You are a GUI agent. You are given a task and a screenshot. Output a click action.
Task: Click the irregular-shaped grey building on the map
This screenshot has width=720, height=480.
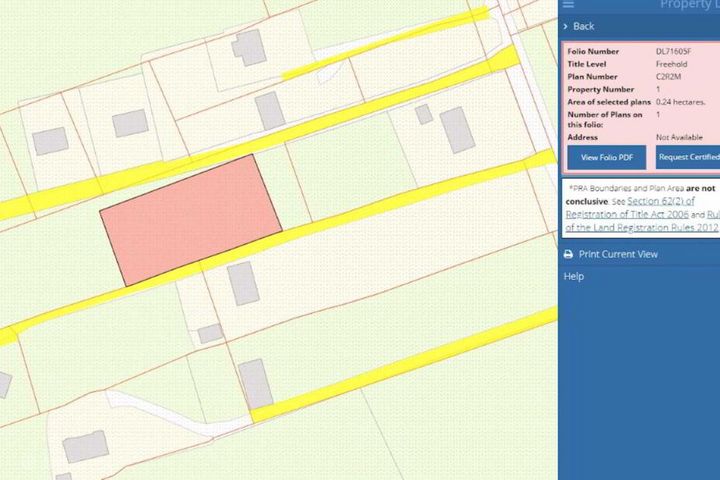(248, 48)
